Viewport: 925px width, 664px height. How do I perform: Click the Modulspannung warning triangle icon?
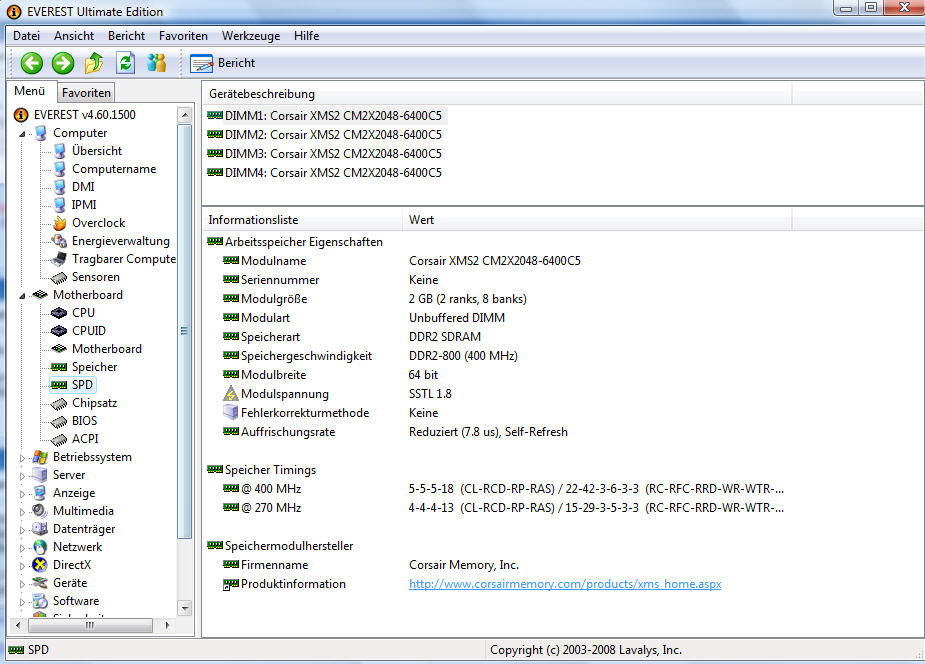coord(231,393)
